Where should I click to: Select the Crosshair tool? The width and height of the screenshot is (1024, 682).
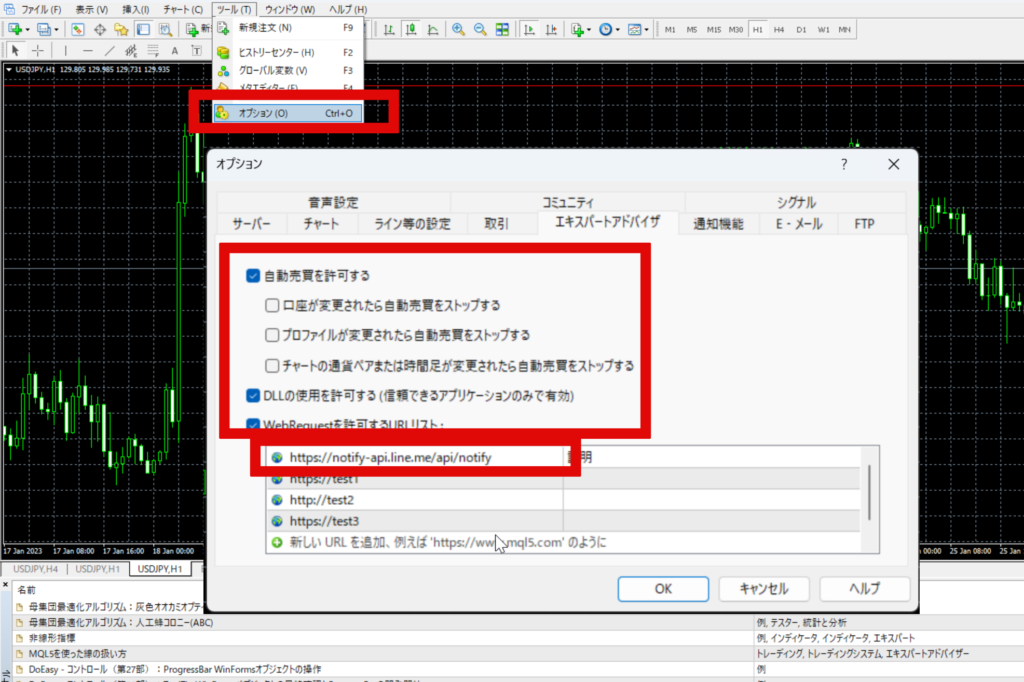pos(38,50)
